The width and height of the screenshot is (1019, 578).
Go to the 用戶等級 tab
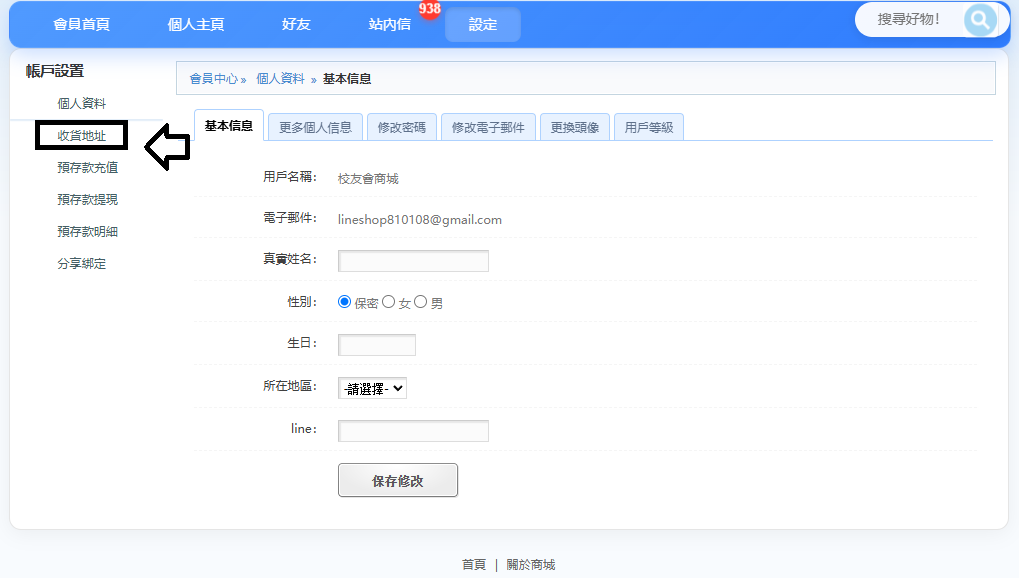648,127
